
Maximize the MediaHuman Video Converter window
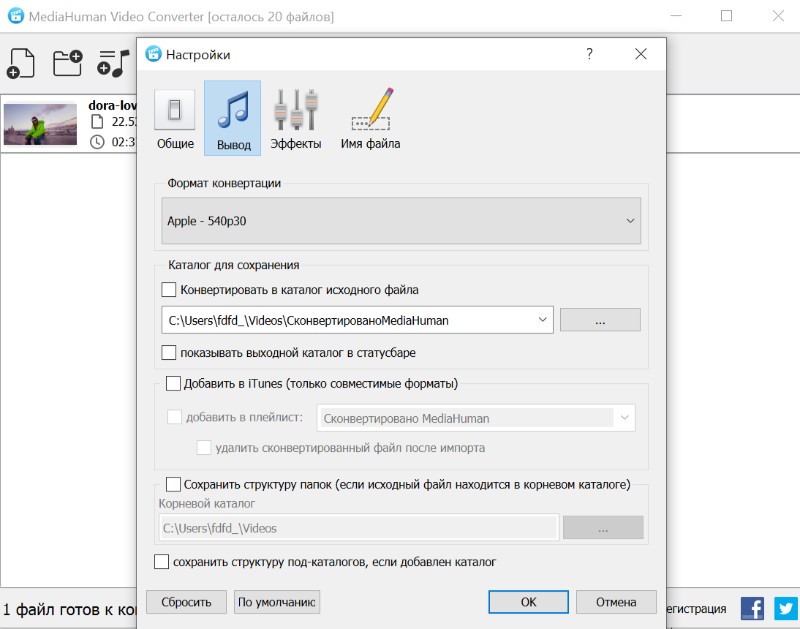pos(727,16)
